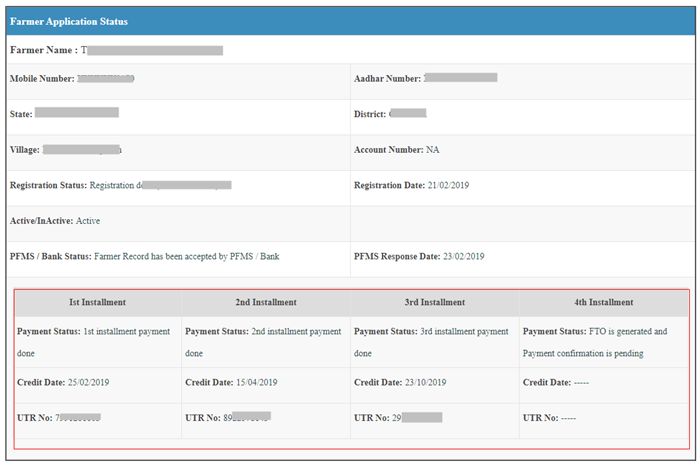The width and height of the screenshot is (700, 466).
Task: Click the Village field
Action: (82, 150)
